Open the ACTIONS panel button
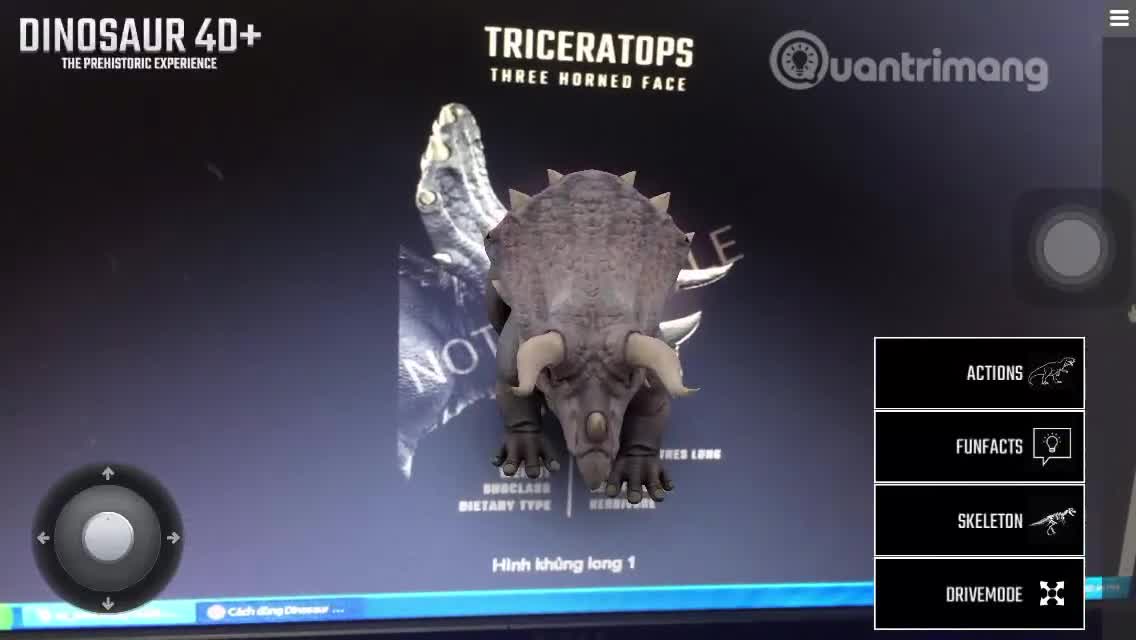1136x640 pixels. [x=979, y=373]
